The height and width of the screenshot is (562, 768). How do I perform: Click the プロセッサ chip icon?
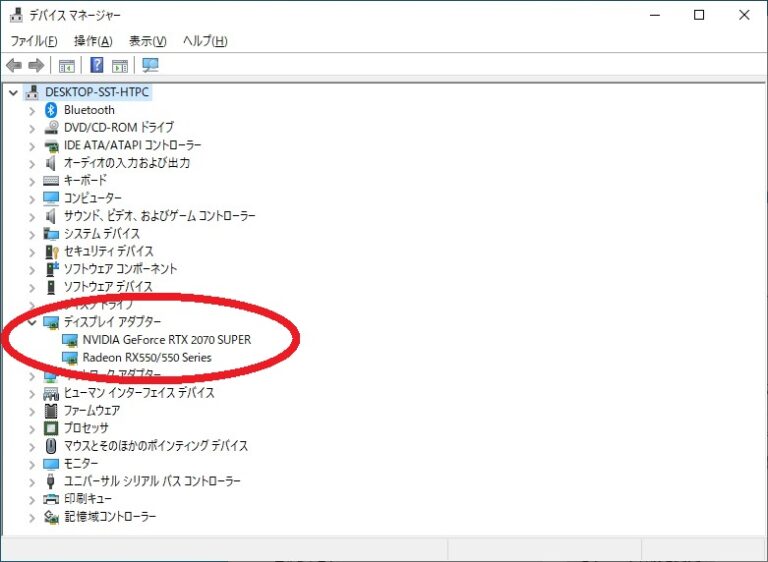(x=52, y=428)
